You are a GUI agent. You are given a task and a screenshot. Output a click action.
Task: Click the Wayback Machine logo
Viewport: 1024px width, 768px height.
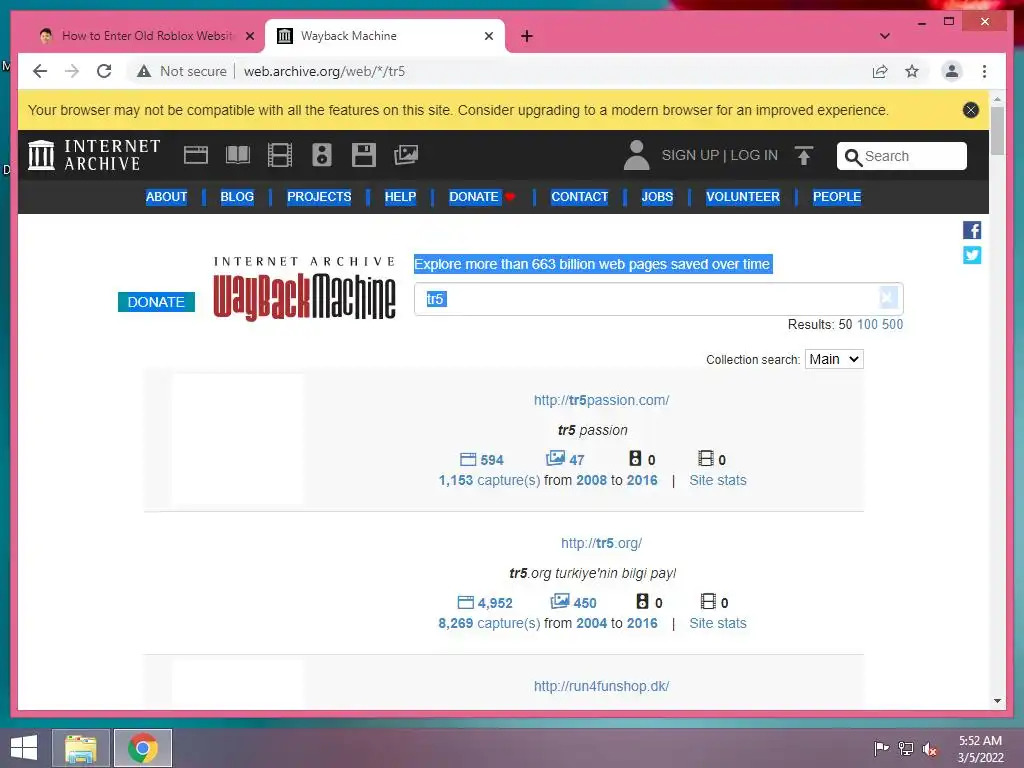304,289
